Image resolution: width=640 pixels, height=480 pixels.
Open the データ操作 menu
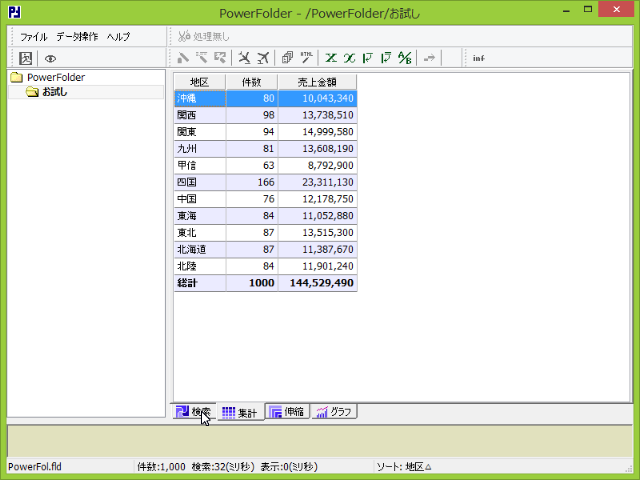(x=77, y=37)
